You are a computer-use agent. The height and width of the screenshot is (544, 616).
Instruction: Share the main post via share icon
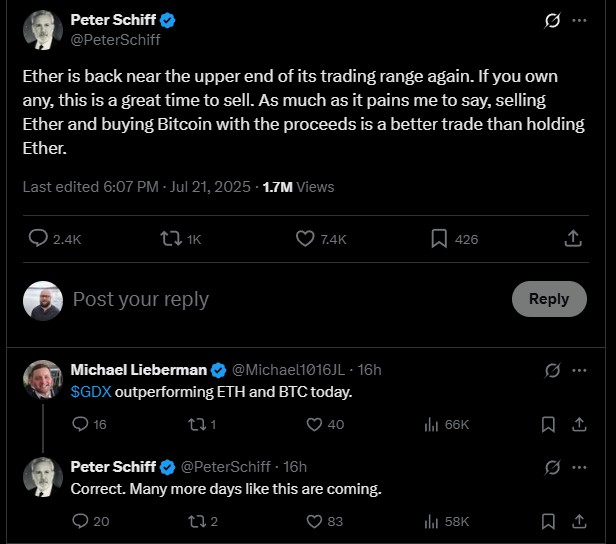click(x=573, y=239)
